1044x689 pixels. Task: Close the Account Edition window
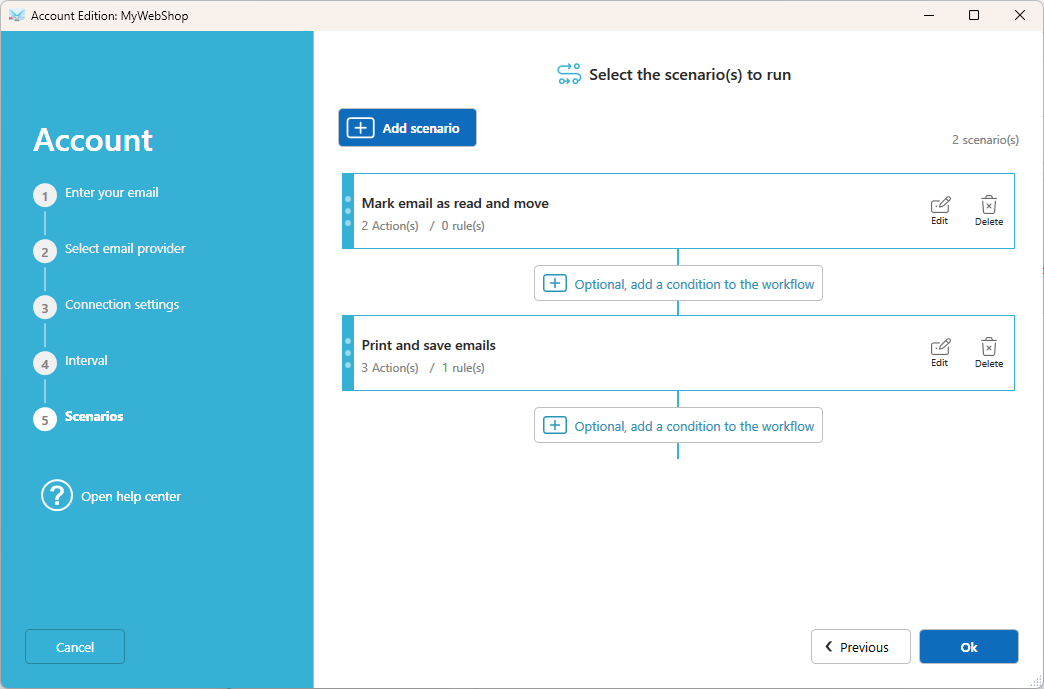pos(1019,15)
